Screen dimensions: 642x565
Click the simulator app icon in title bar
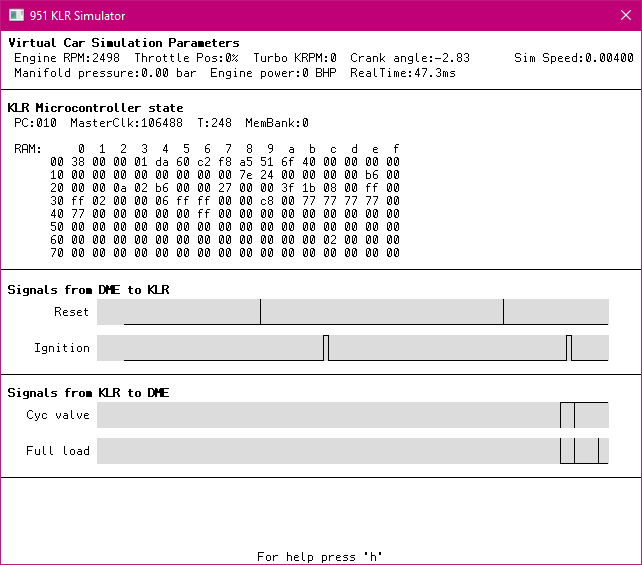[16, 15]
